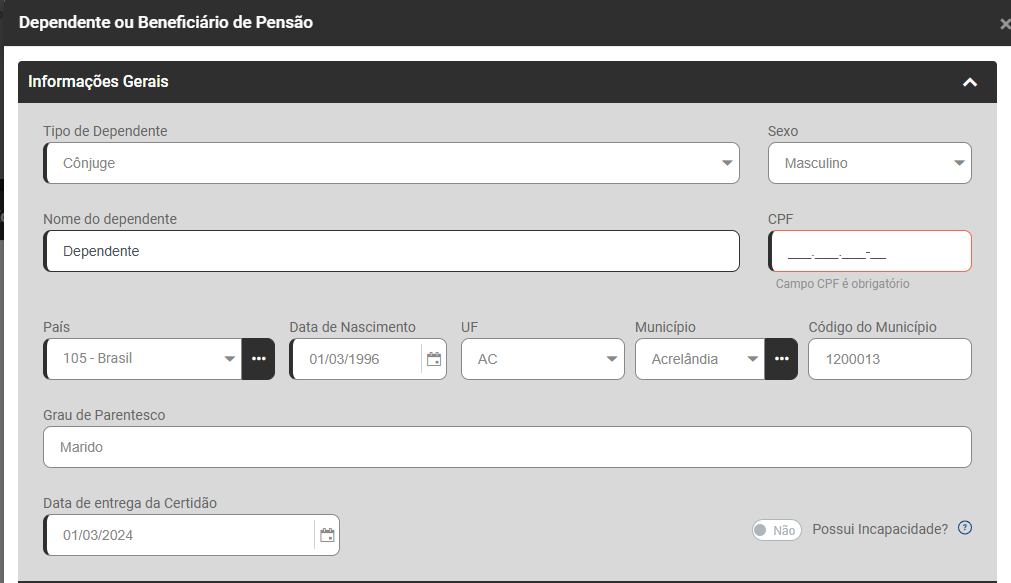The height and width of the screenshot is (583, 1011).
Task: Click the certificate delivery date field
Action: pyautogui.click(x=180, y=535)
